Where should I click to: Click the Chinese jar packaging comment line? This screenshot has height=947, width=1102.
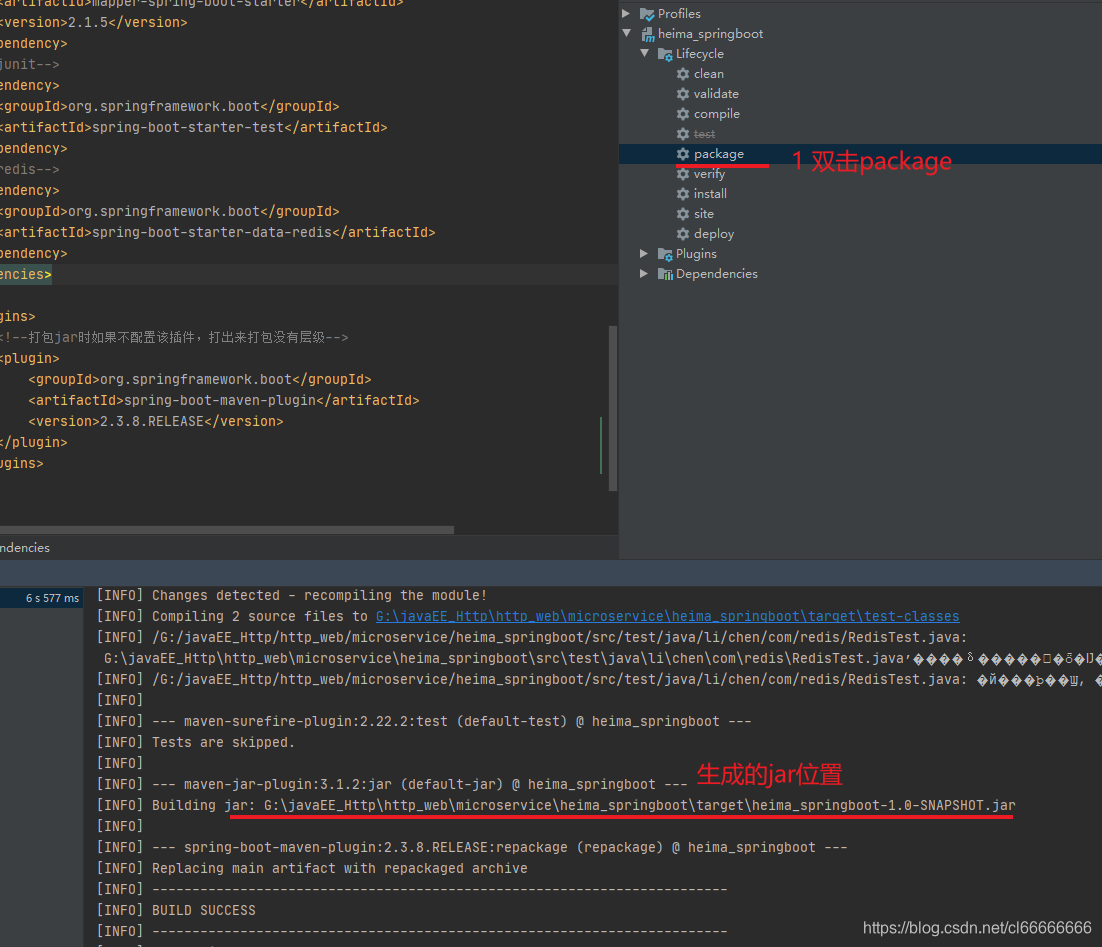click(x=174, y=337)
